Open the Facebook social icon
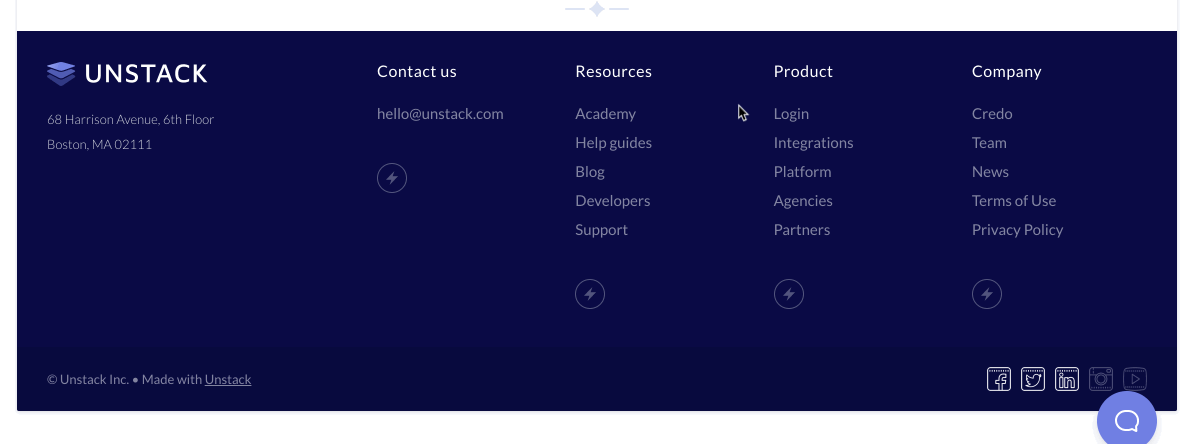This screenshot has height=444, width=1184. 998,379
